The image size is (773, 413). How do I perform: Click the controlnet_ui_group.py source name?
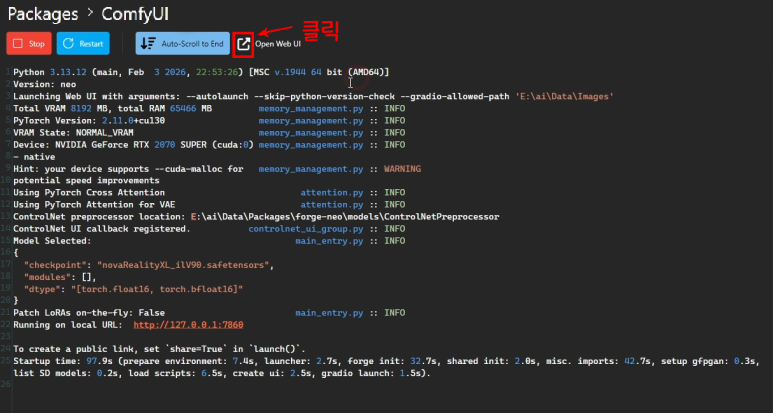click(306, 229)
